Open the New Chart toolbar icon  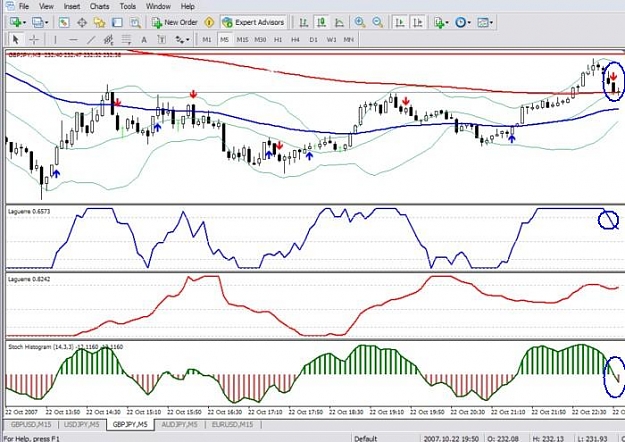(x=16, y=22)
